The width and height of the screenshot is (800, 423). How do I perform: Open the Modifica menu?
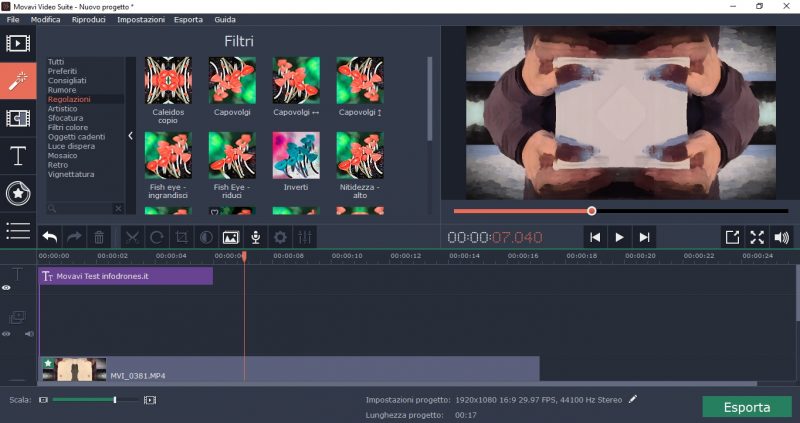pyautogui.click(x=45, y=19)
